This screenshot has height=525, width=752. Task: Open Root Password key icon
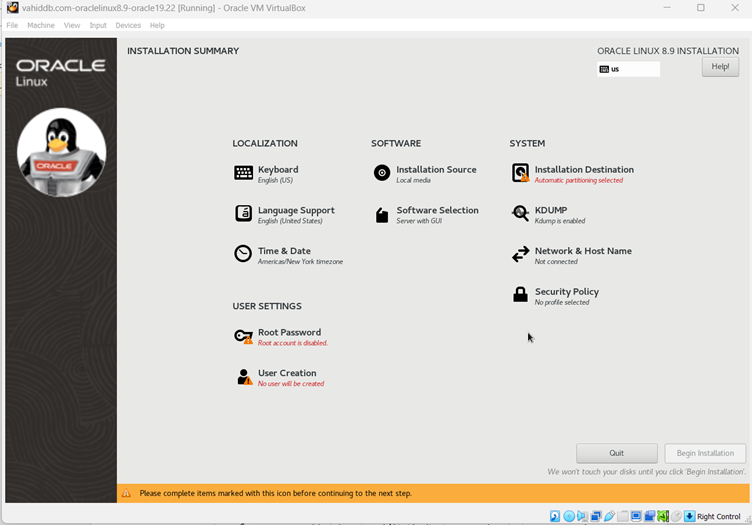click(243, 336)
